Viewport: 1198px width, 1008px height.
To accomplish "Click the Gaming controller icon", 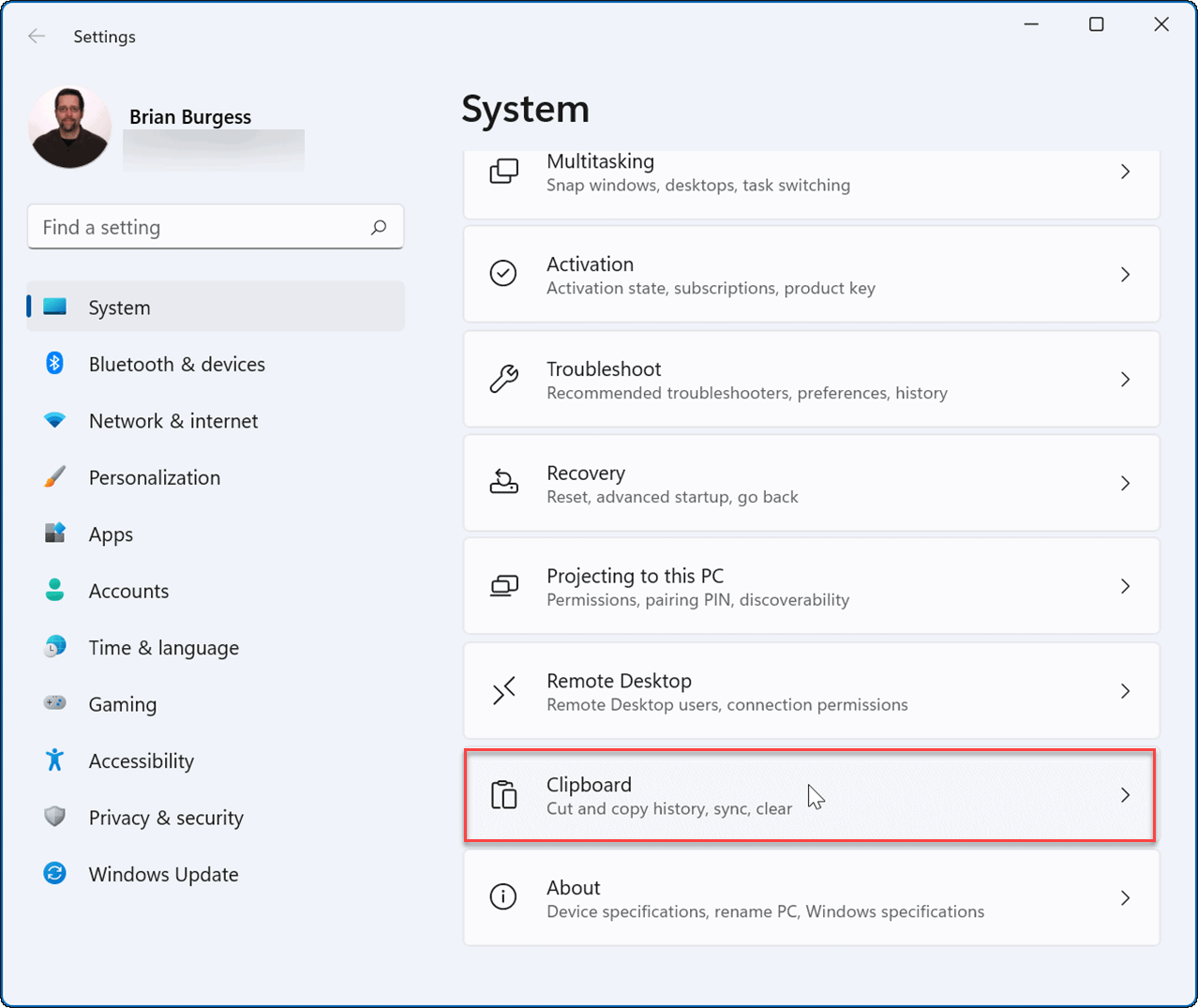I will coord(54,703).
